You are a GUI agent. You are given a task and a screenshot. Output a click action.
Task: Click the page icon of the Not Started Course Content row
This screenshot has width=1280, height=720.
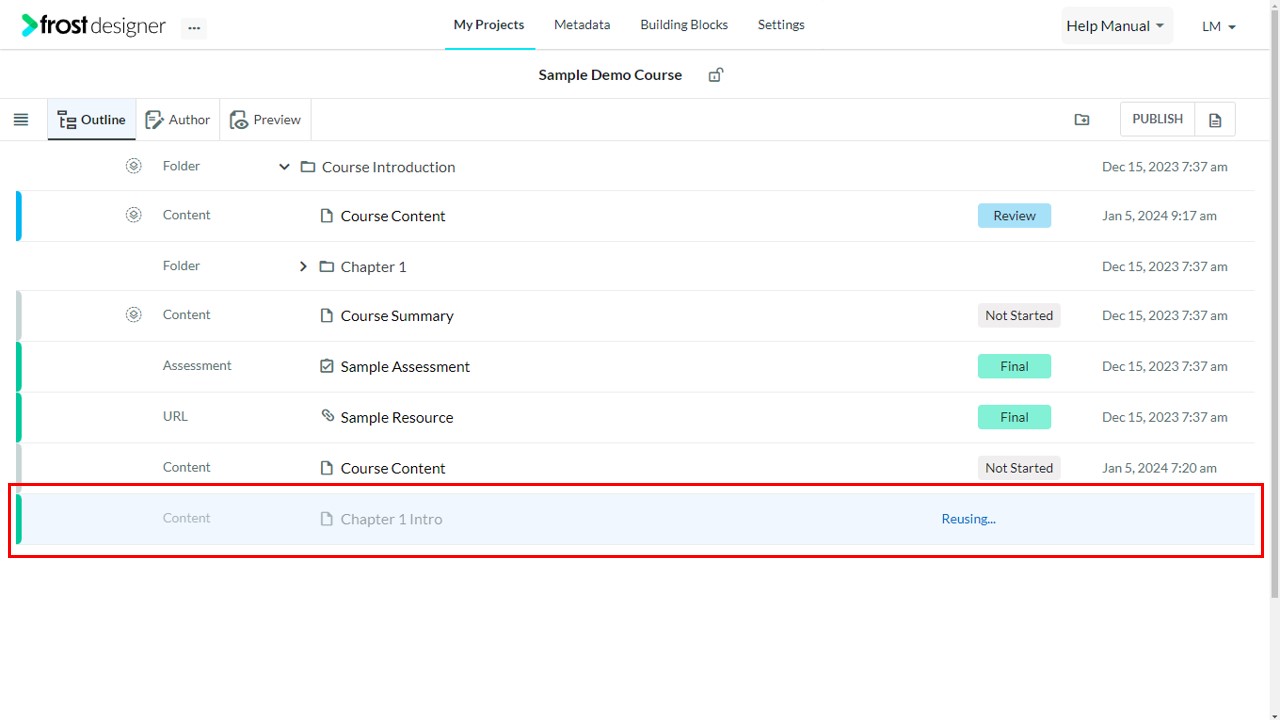[326, 468]
